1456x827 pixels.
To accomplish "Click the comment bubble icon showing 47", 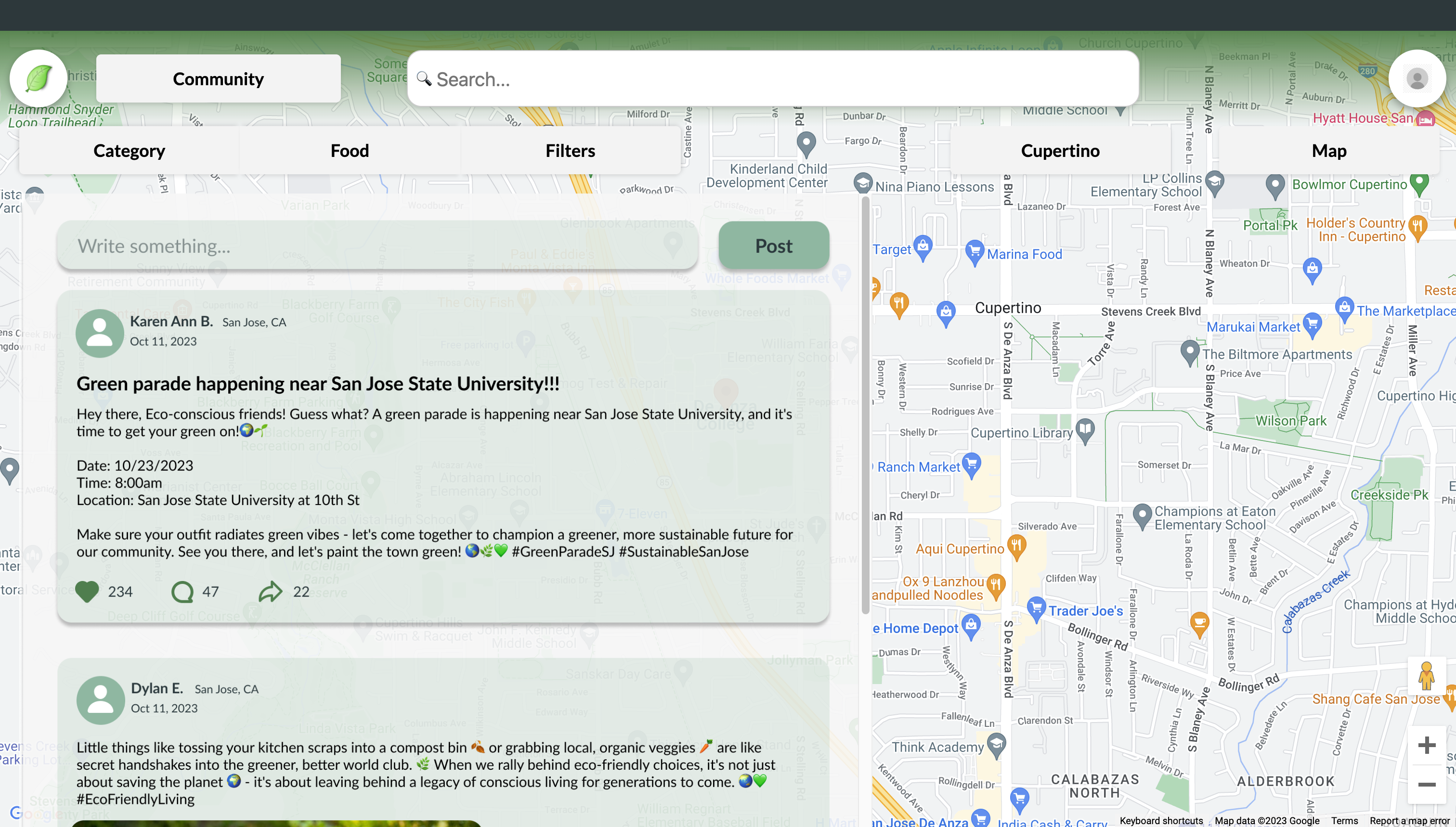I will (182, 591).
